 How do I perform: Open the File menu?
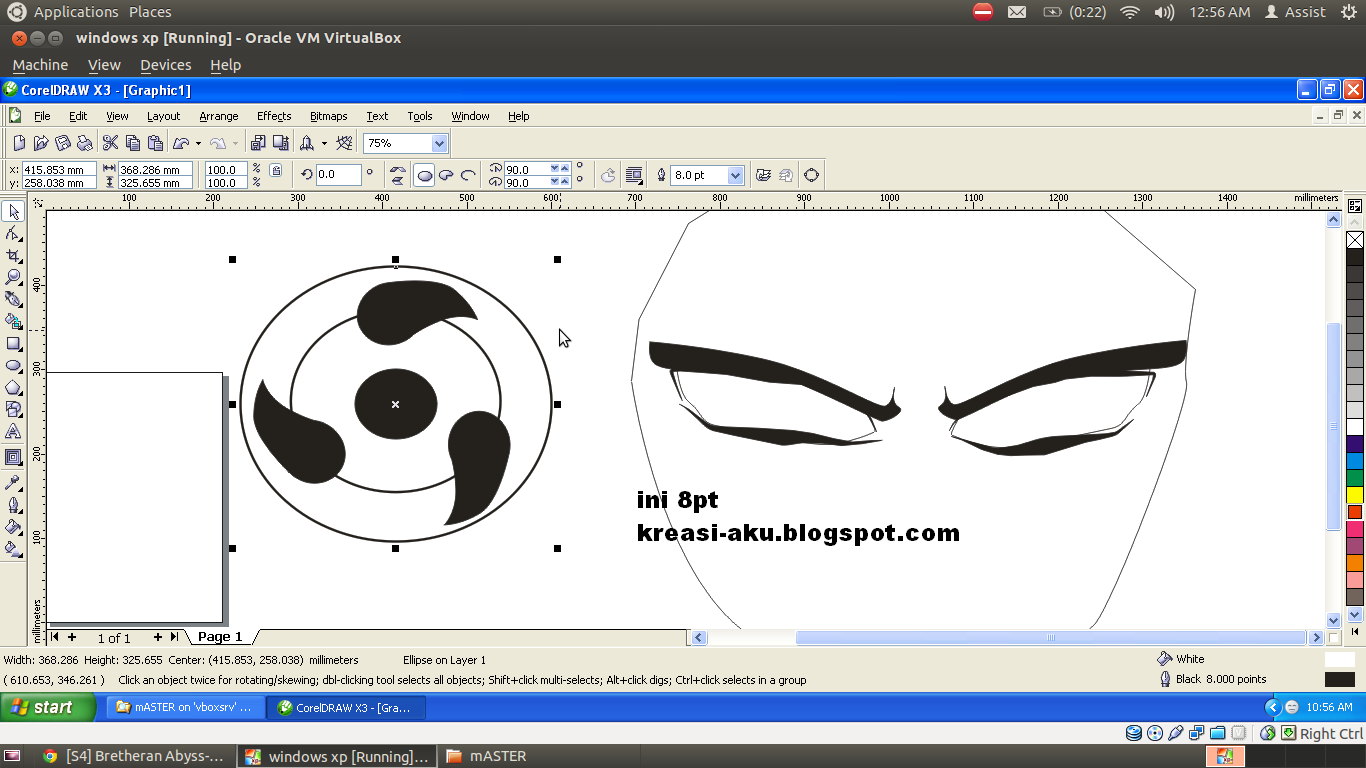click(42, 116)
